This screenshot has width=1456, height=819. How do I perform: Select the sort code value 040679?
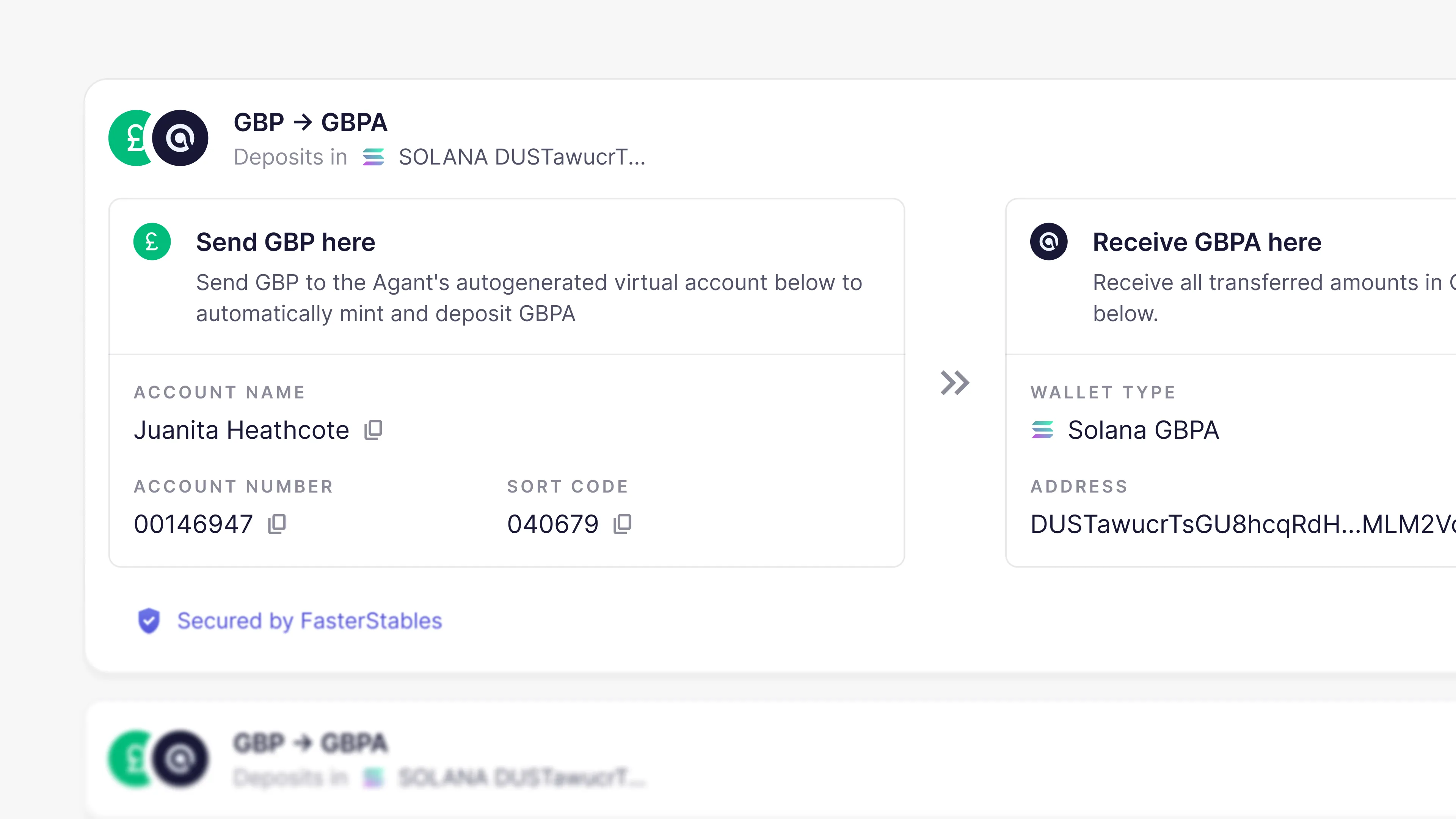point(553,524)
